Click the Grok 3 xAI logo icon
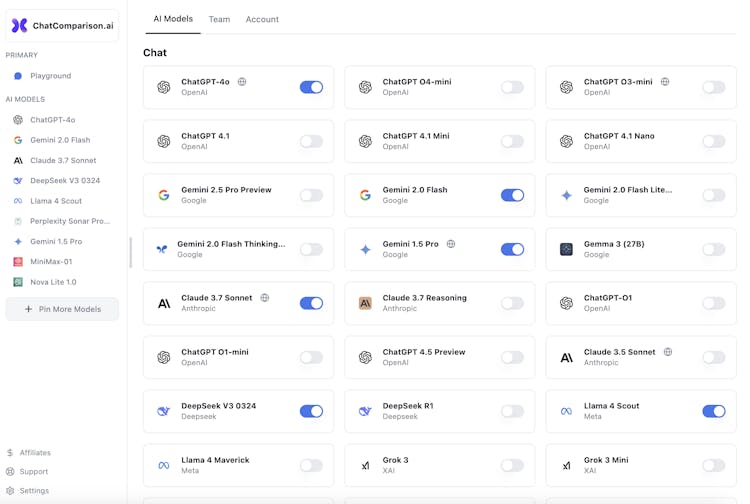 pos(365,465)
